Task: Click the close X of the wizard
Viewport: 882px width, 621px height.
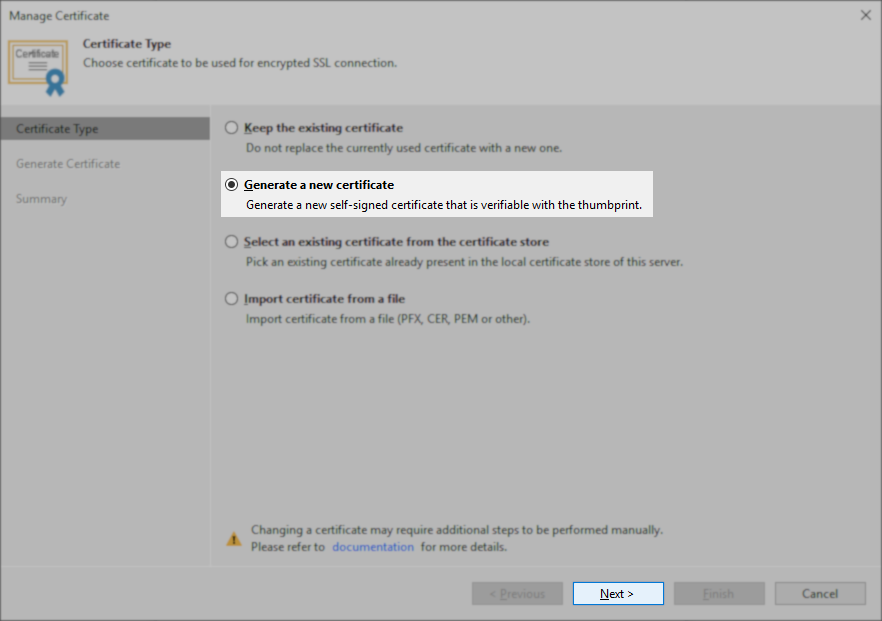Action: (864, 15)
